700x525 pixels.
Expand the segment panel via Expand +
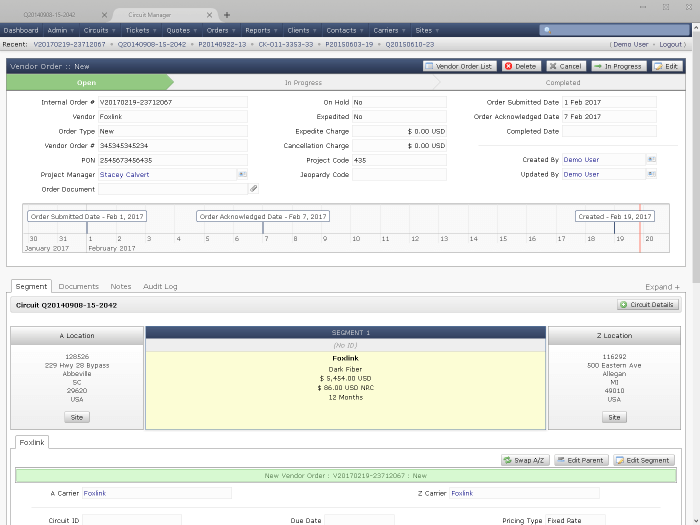[662, 287]
